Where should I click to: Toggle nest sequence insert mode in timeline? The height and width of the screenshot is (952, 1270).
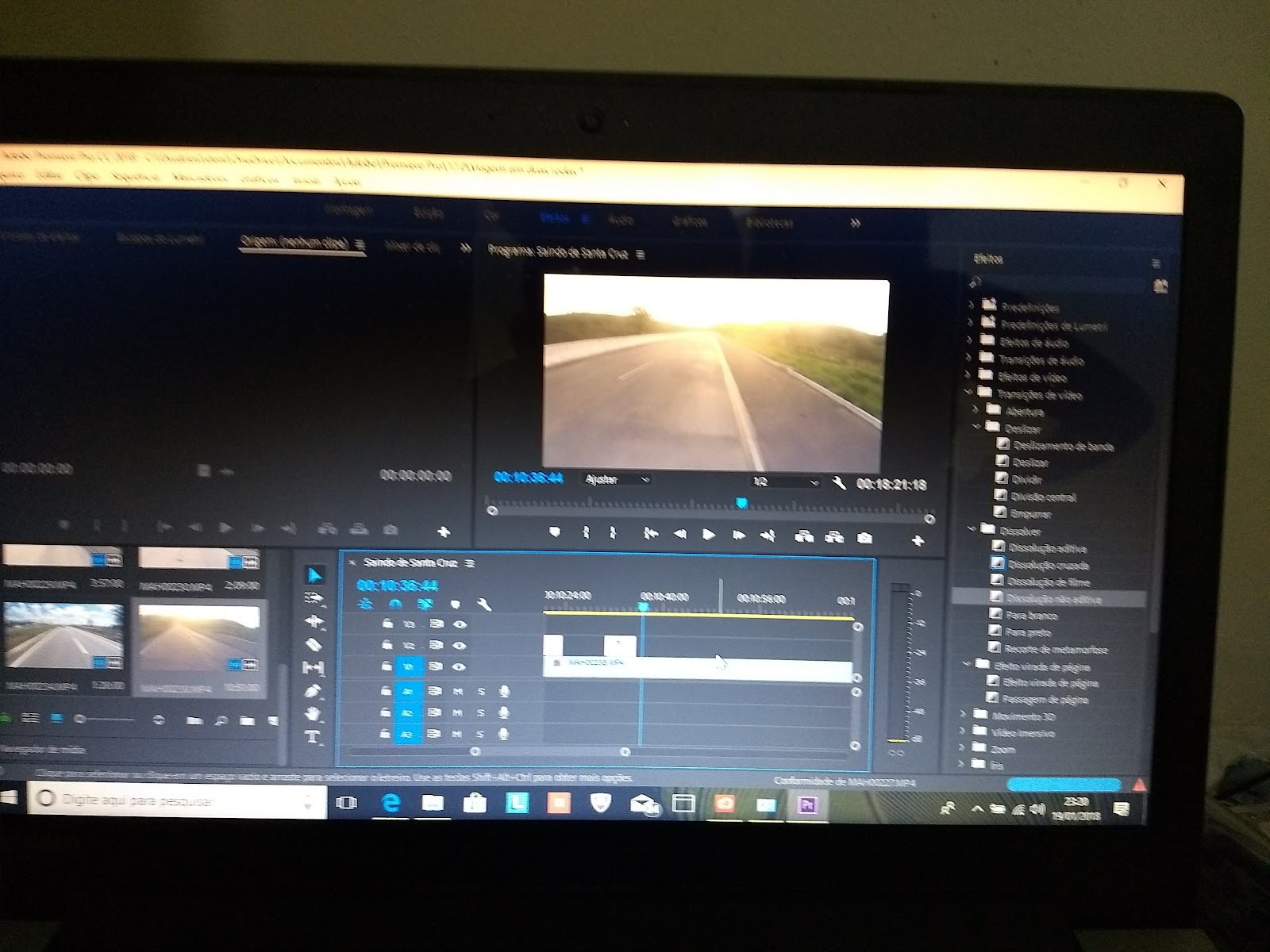pyautogui.click(x=365, y=604)
